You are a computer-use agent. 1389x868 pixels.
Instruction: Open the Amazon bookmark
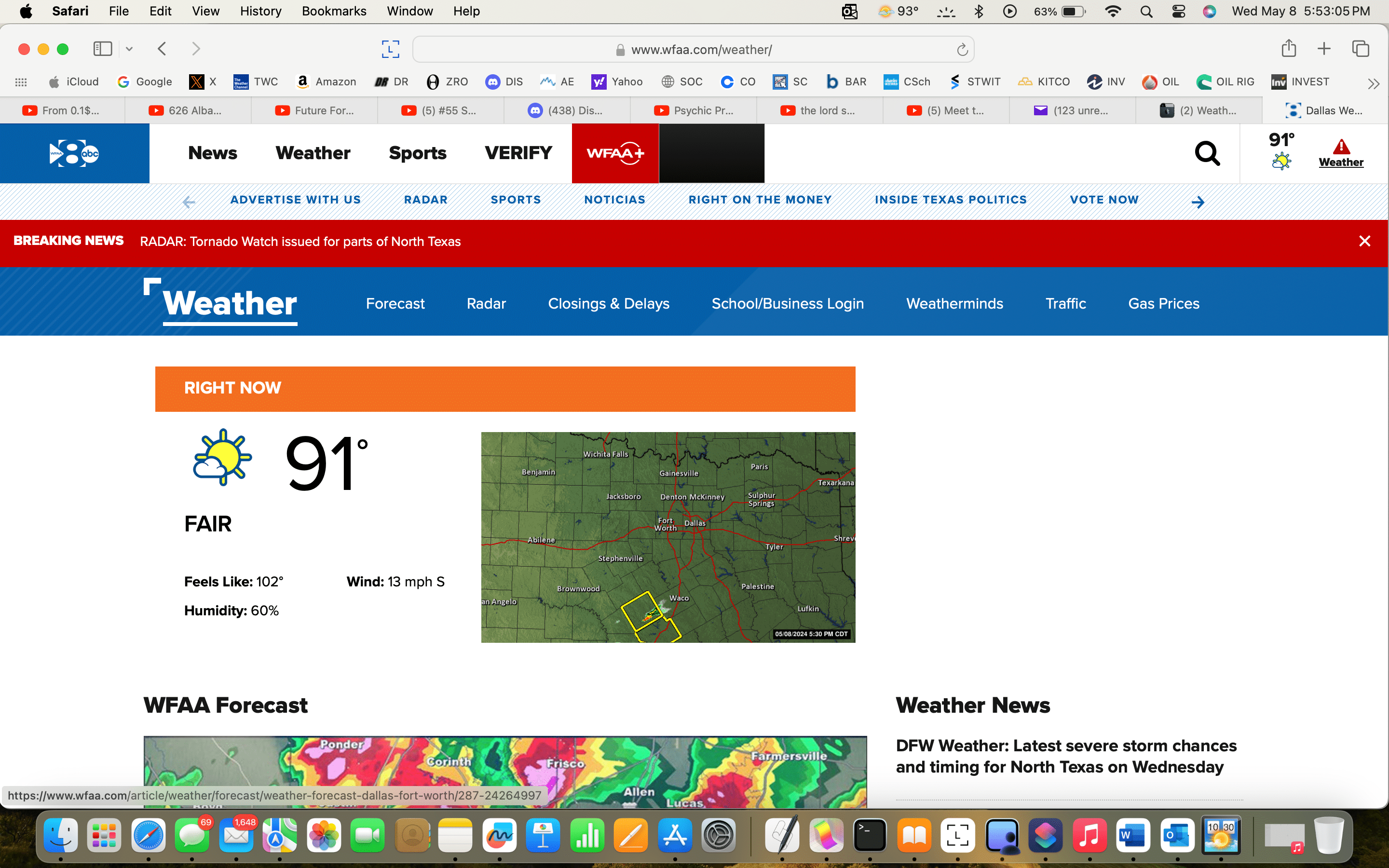tap(326, 81)
